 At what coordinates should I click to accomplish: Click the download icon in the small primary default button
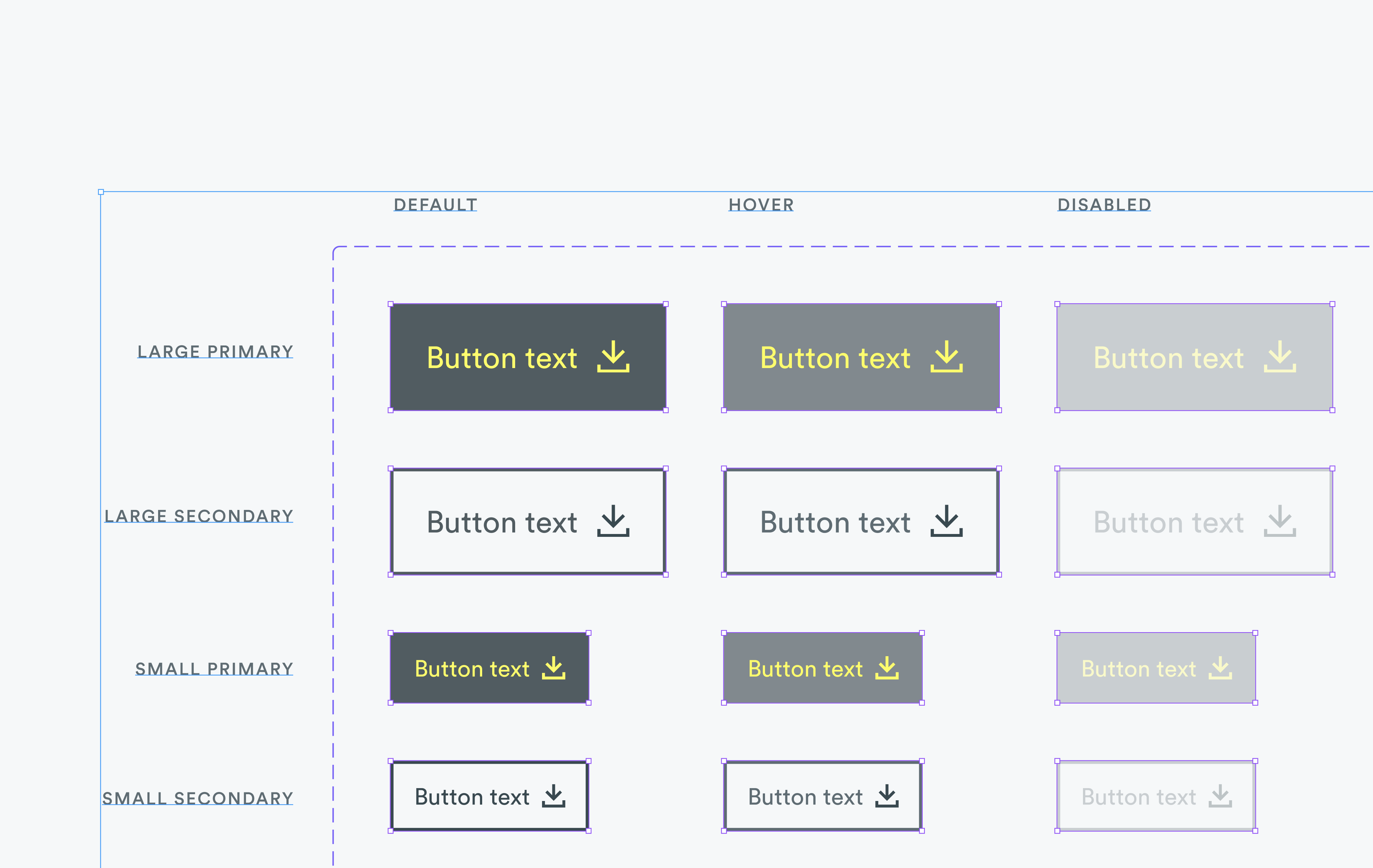[x=554, y=668]
